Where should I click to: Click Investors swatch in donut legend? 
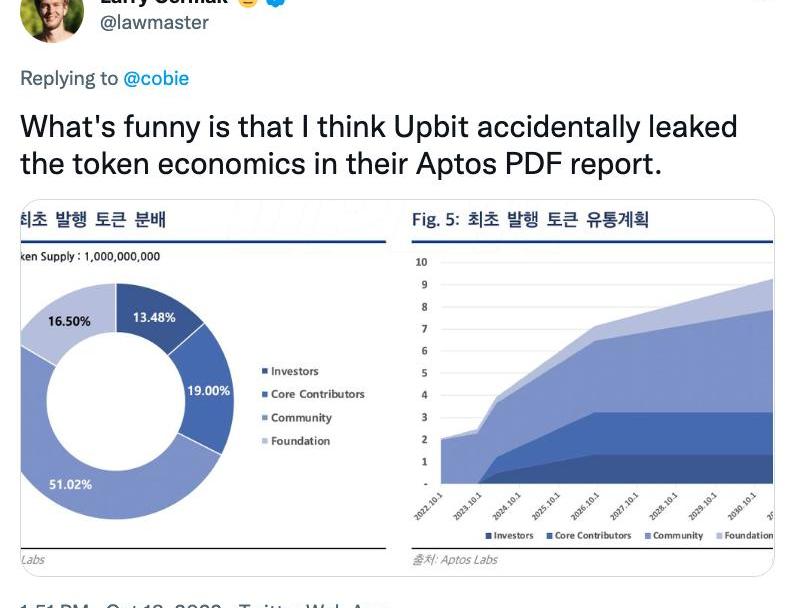tap(264, 371)
